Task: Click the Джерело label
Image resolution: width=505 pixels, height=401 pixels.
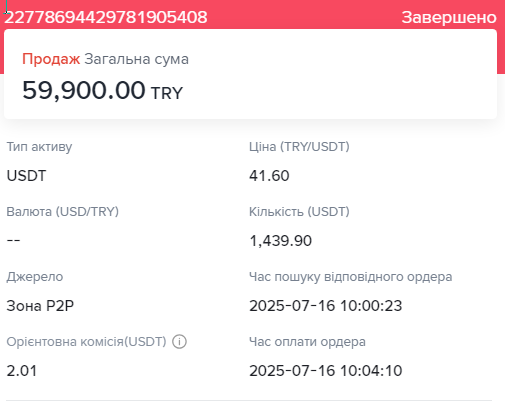Action: click(35, 277)
